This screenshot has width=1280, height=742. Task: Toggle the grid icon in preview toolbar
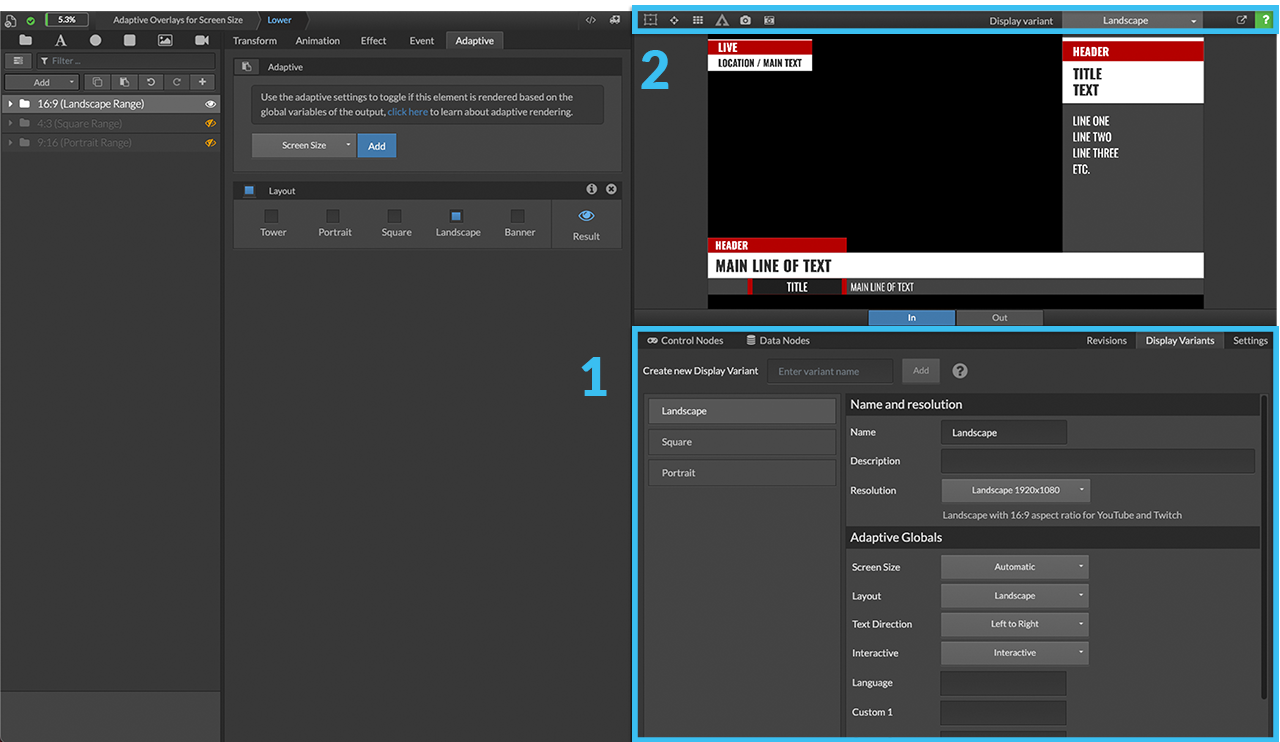698,20
